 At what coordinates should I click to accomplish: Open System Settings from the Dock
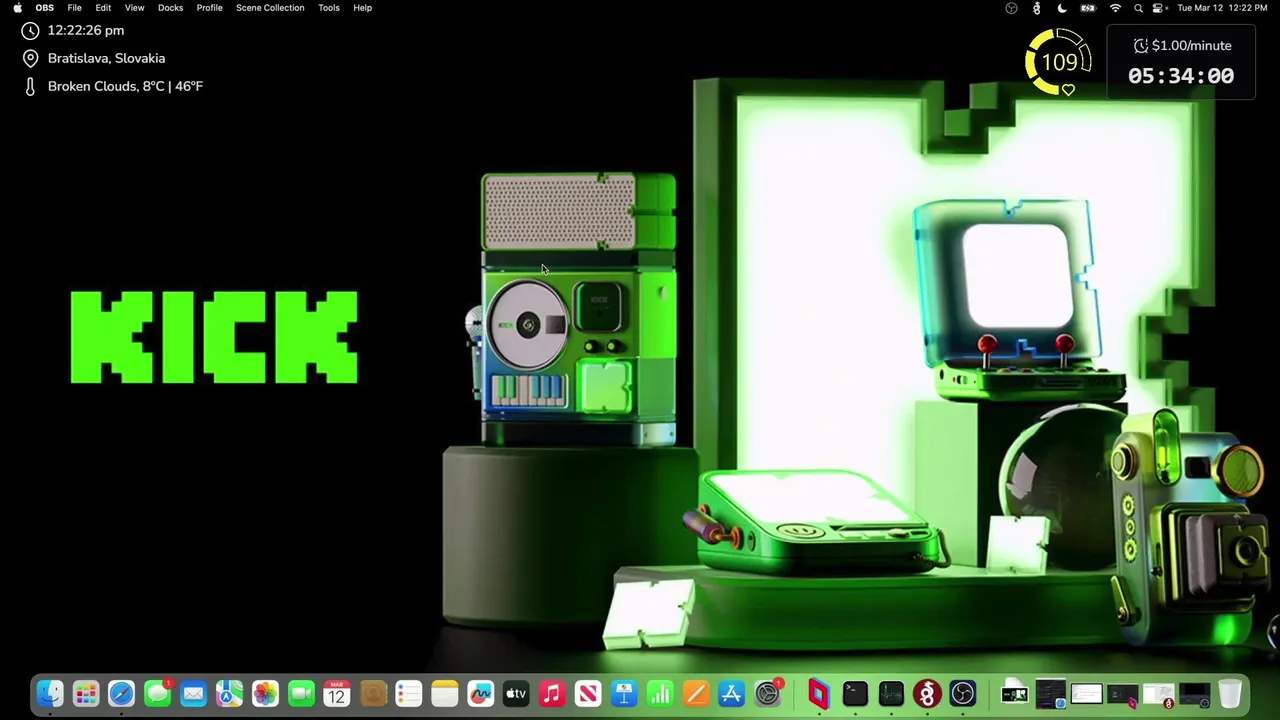pyautogui.click(x=768, y=693)
